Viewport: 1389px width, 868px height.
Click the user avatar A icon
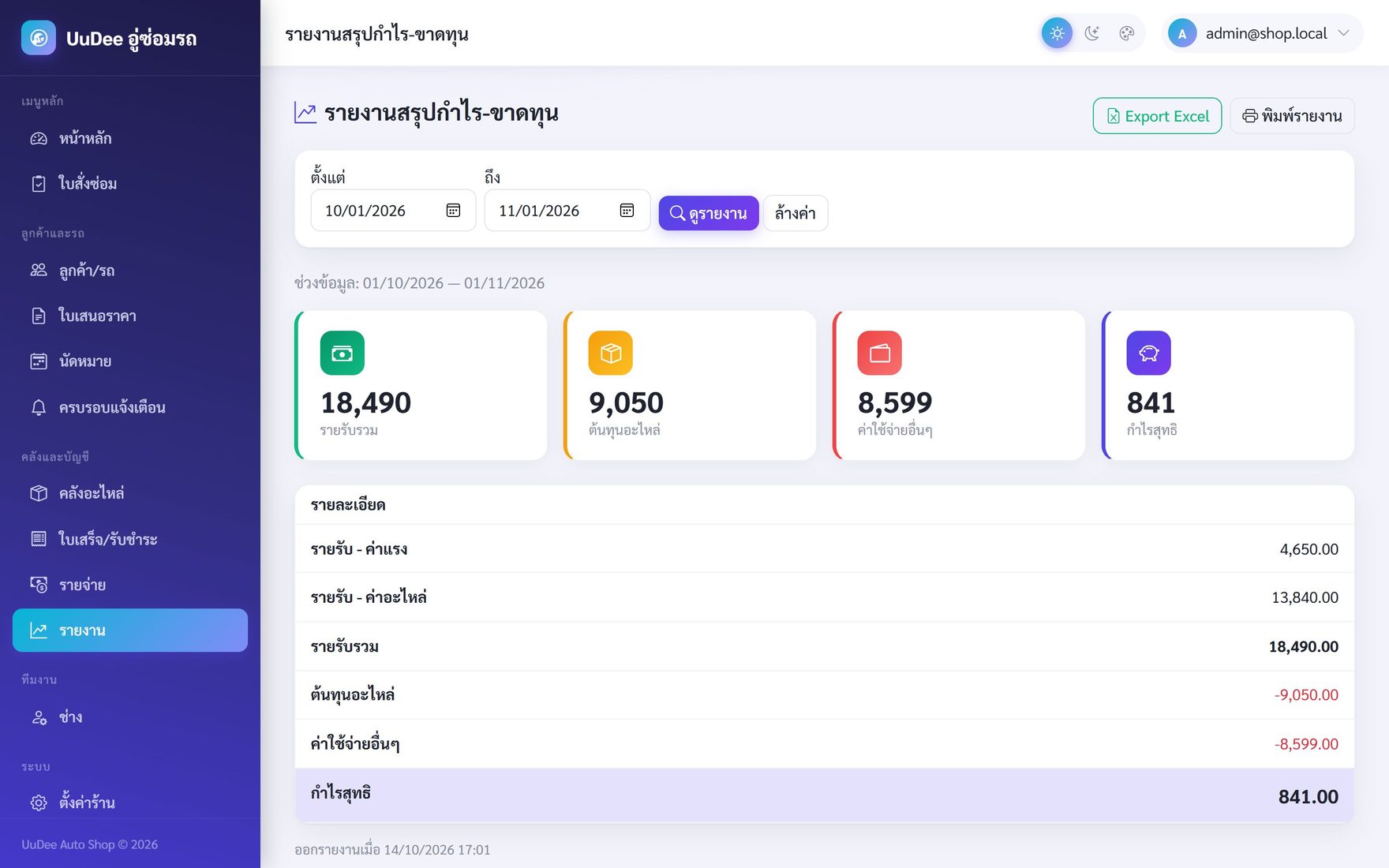pyautogui.click(x=1181, y=33)
